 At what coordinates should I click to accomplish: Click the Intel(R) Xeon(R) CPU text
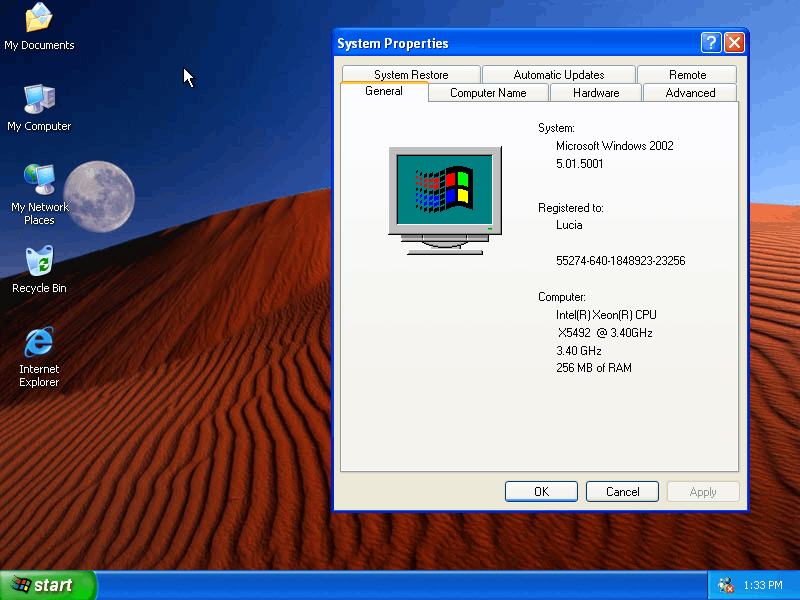(x=606, y=315)
